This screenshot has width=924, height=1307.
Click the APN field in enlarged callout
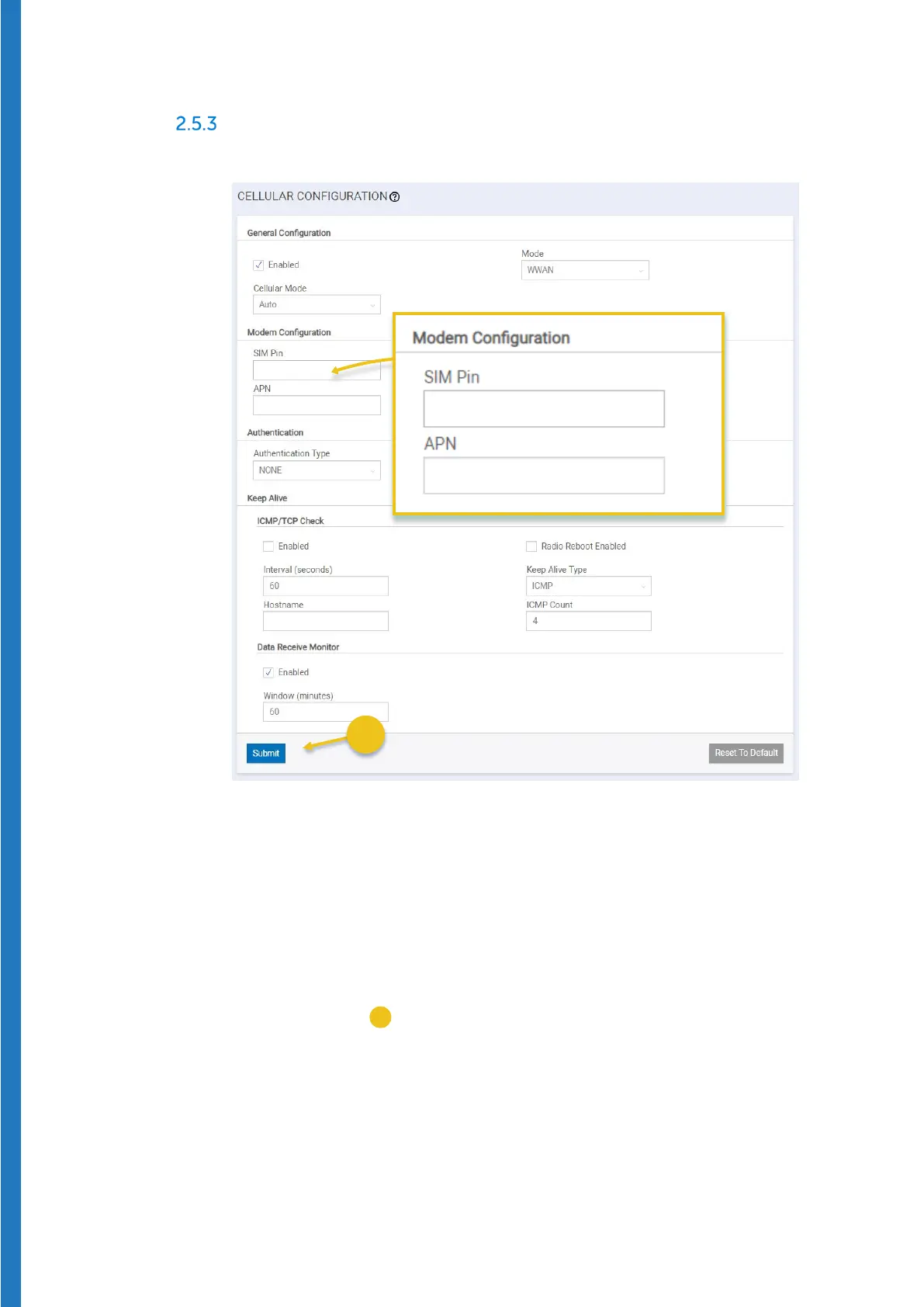[544, 475]
